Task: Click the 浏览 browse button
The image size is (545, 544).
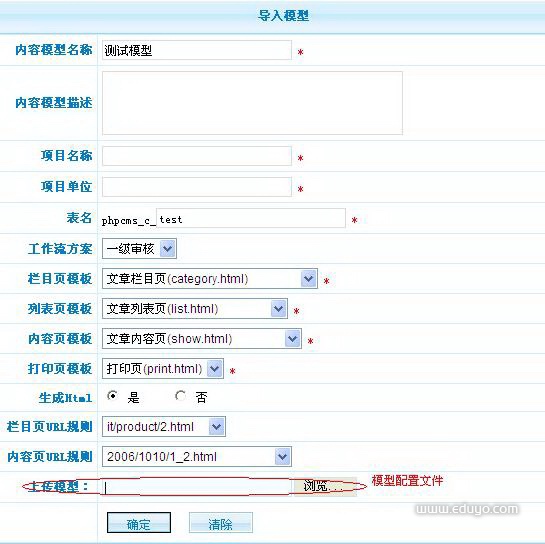Action: click(325, 486)
